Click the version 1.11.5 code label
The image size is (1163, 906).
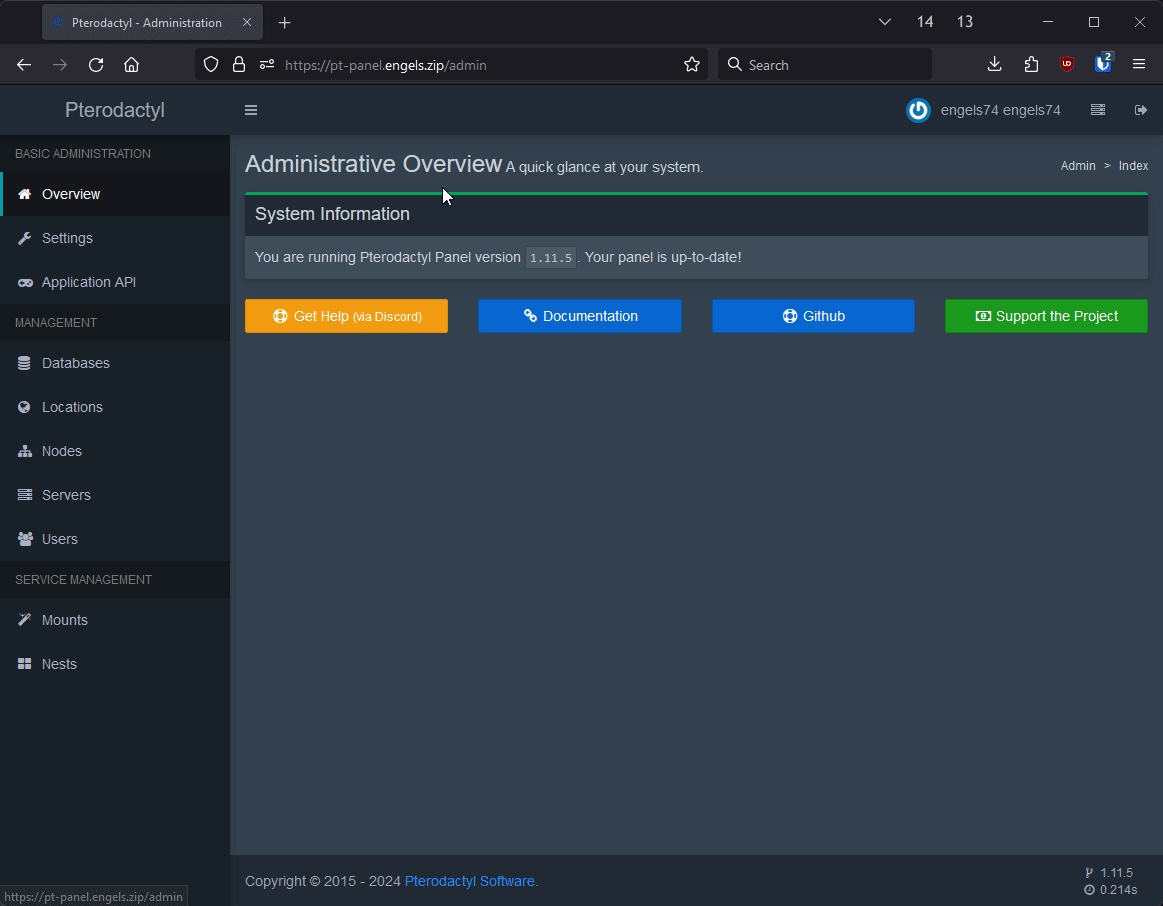[550, 258]
